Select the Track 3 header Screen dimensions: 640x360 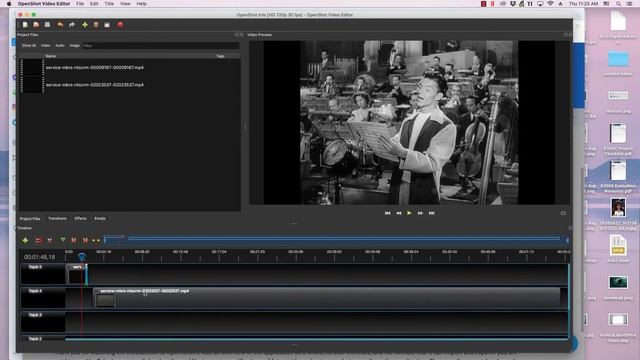point(43,322)
